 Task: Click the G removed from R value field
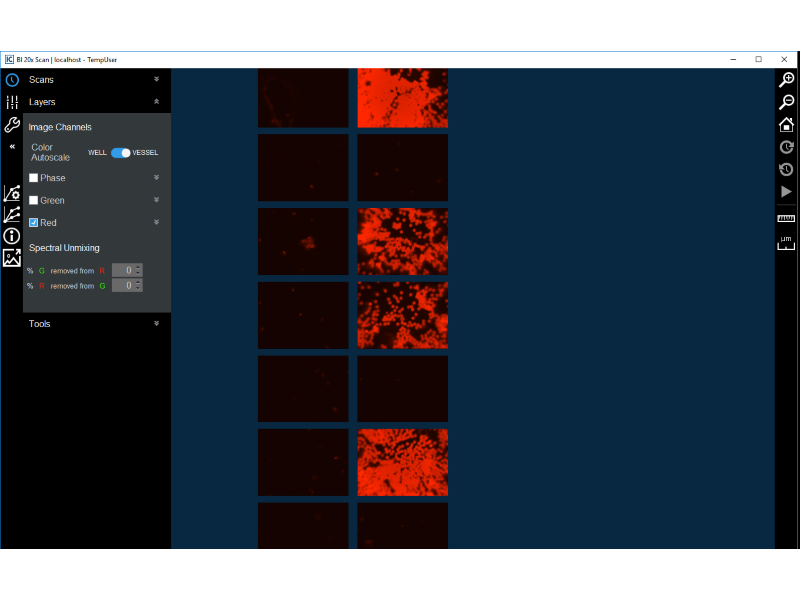127,270
